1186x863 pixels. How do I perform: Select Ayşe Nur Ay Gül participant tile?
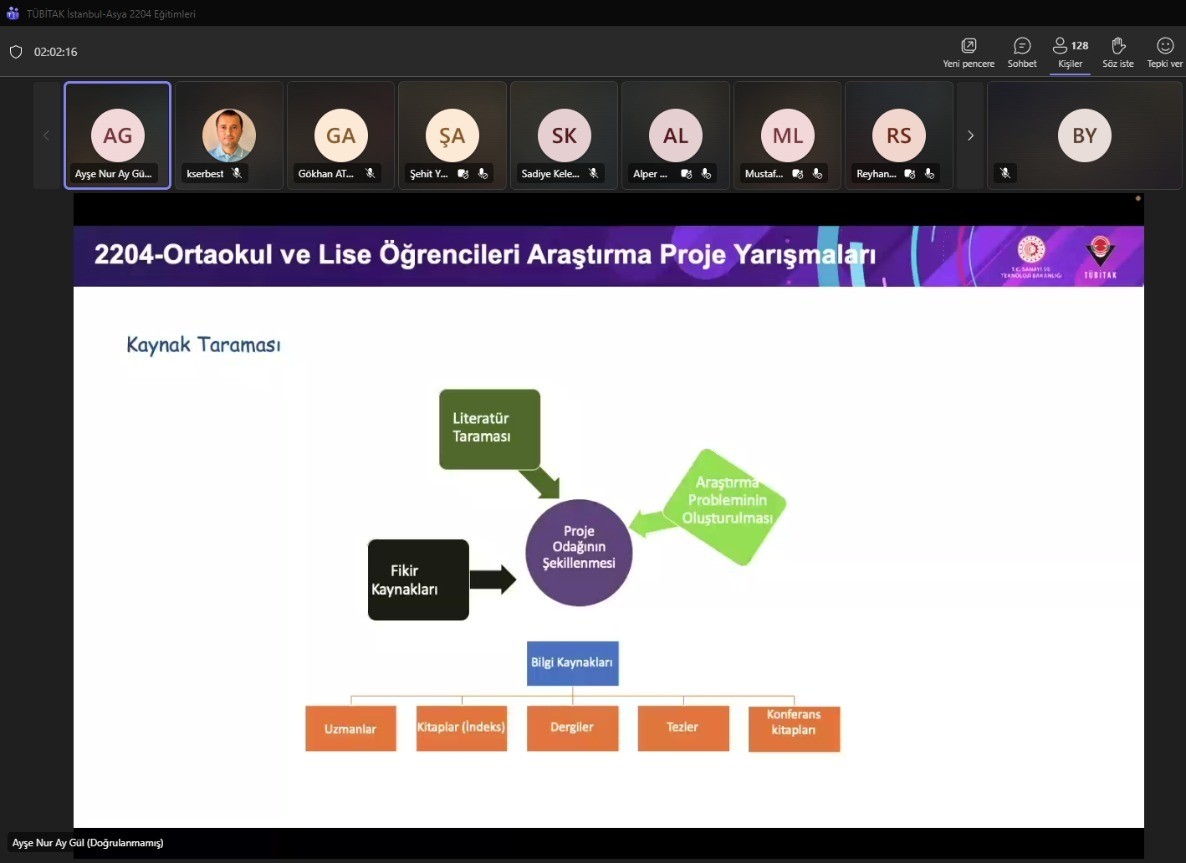(x=117, y=135)
